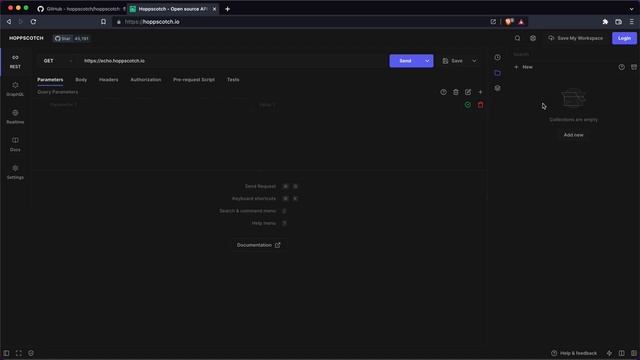Click the Parameter 1 key field
This screenshot has width=640, height=360.
(143, 105)
